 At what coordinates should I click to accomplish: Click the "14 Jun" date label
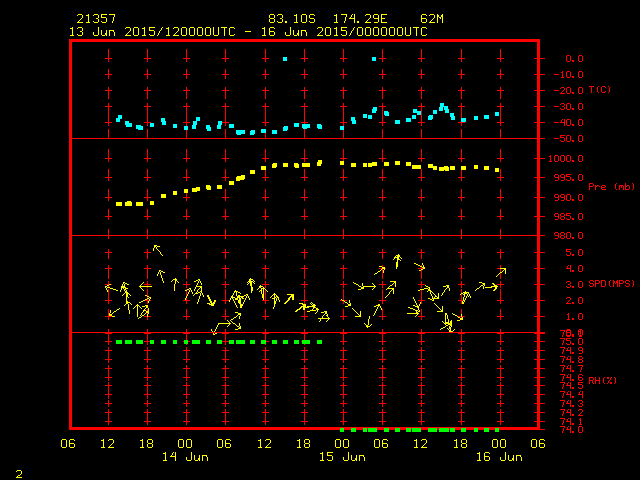click(185, 457)
